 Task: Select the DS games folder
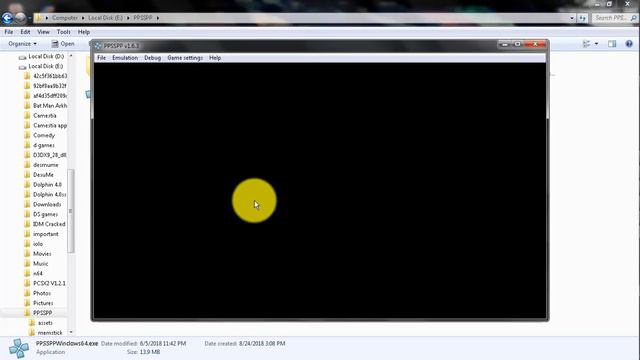tap(45, 214)
